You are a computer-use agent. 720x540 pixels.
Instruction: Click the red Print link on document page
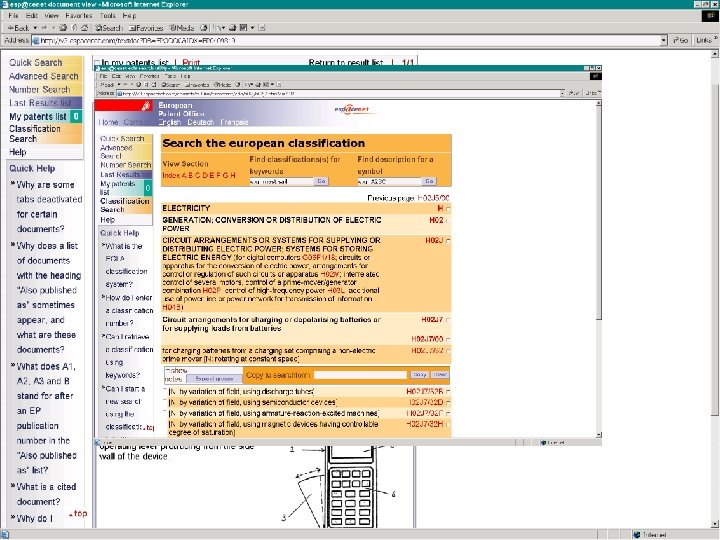pyautogui.click(x=191, y=62)
